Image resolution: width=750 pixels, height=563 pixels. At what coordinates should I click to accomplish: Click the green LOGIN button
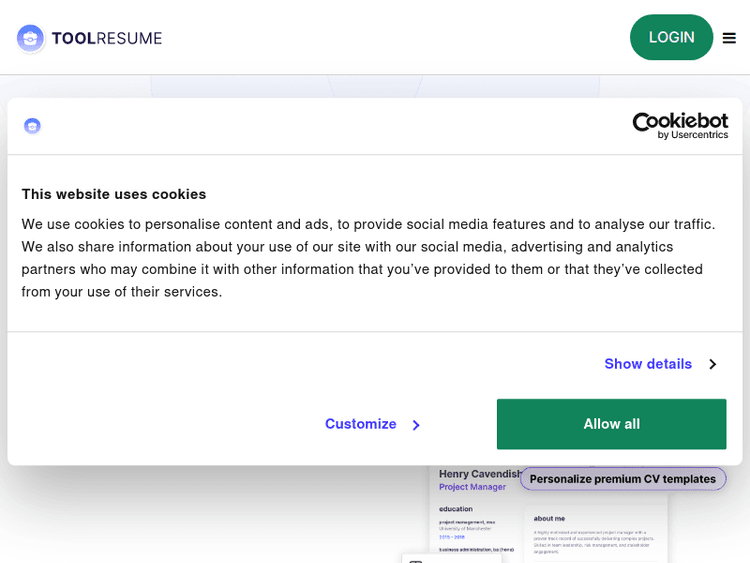(x=671, y=37)
